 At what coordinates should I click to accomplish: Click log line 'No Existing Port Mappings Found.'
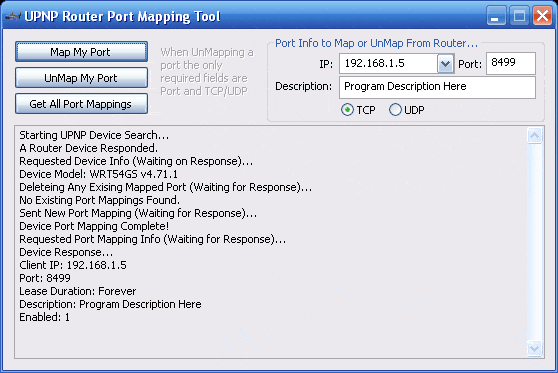coord(99,200)
